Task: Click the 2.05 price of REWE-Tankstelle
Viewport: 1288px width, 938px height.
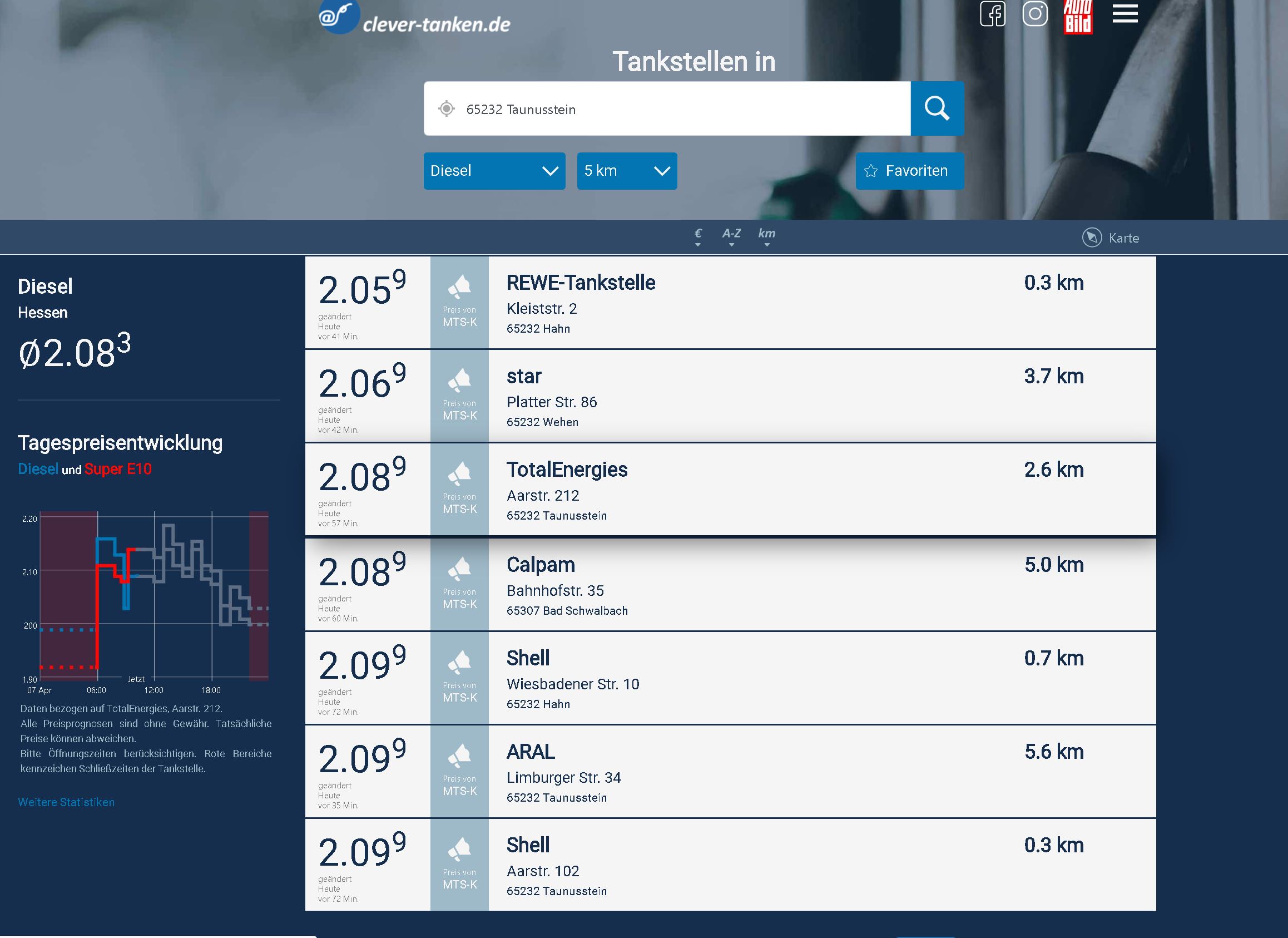Action: 363,289
